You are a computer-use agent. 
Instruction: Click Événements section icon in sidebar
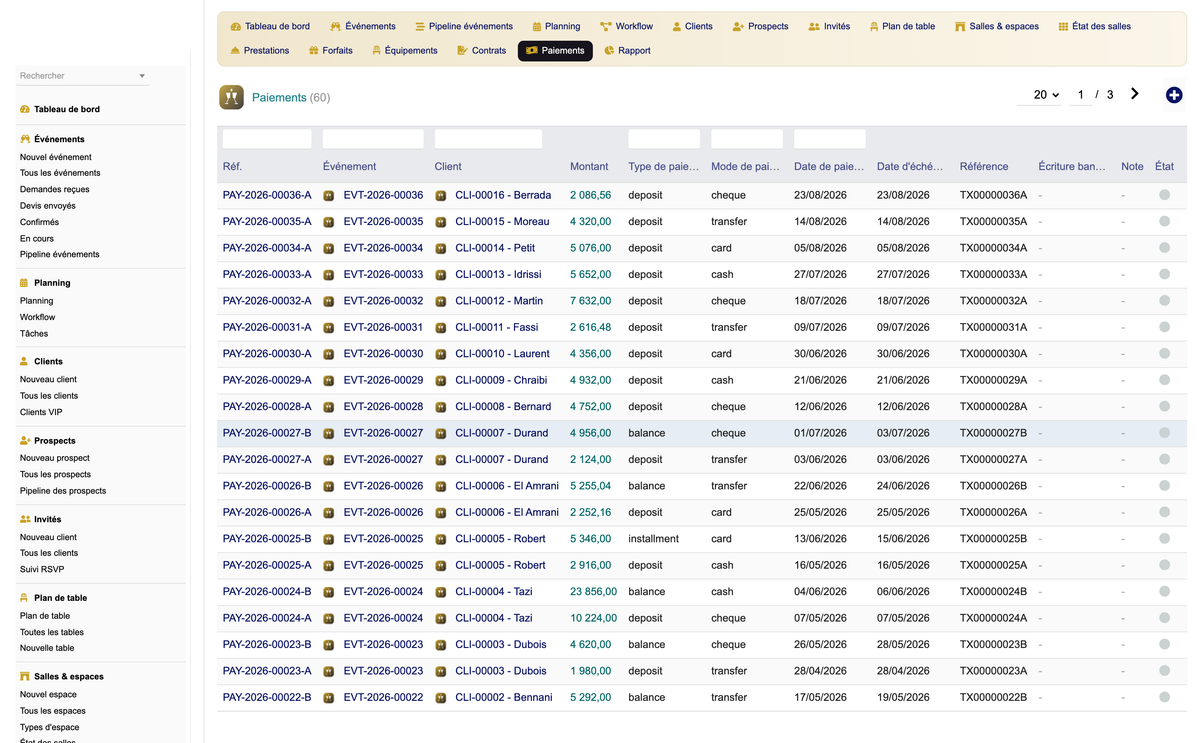click(25, 139)
